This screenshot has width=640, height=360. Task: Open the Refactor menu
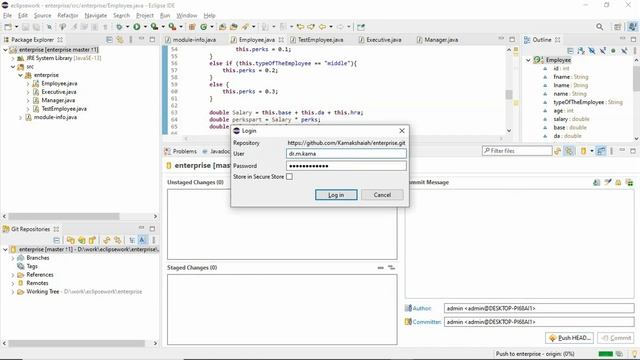[68, 16]
